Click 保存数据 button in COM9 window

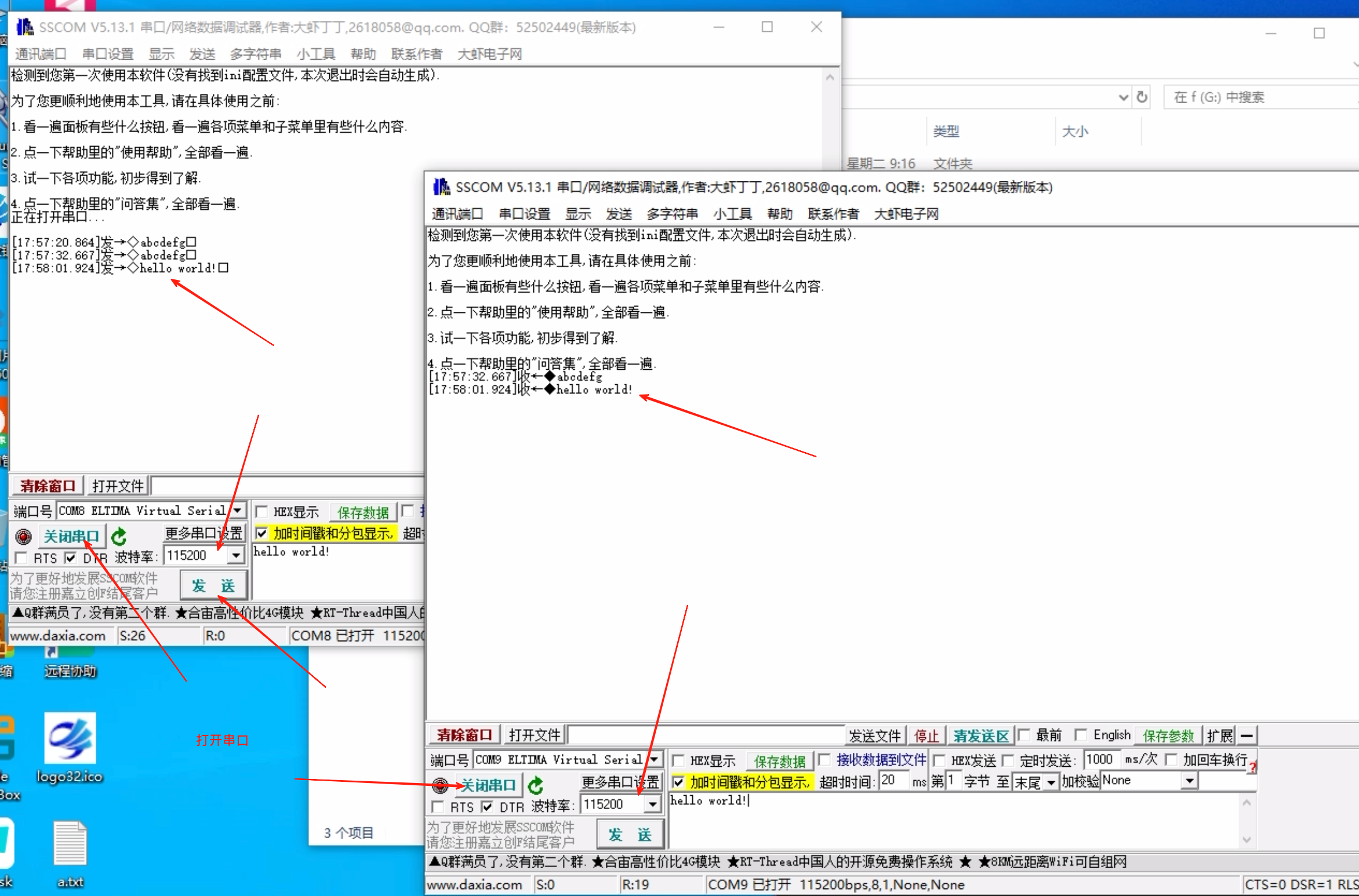779,760
